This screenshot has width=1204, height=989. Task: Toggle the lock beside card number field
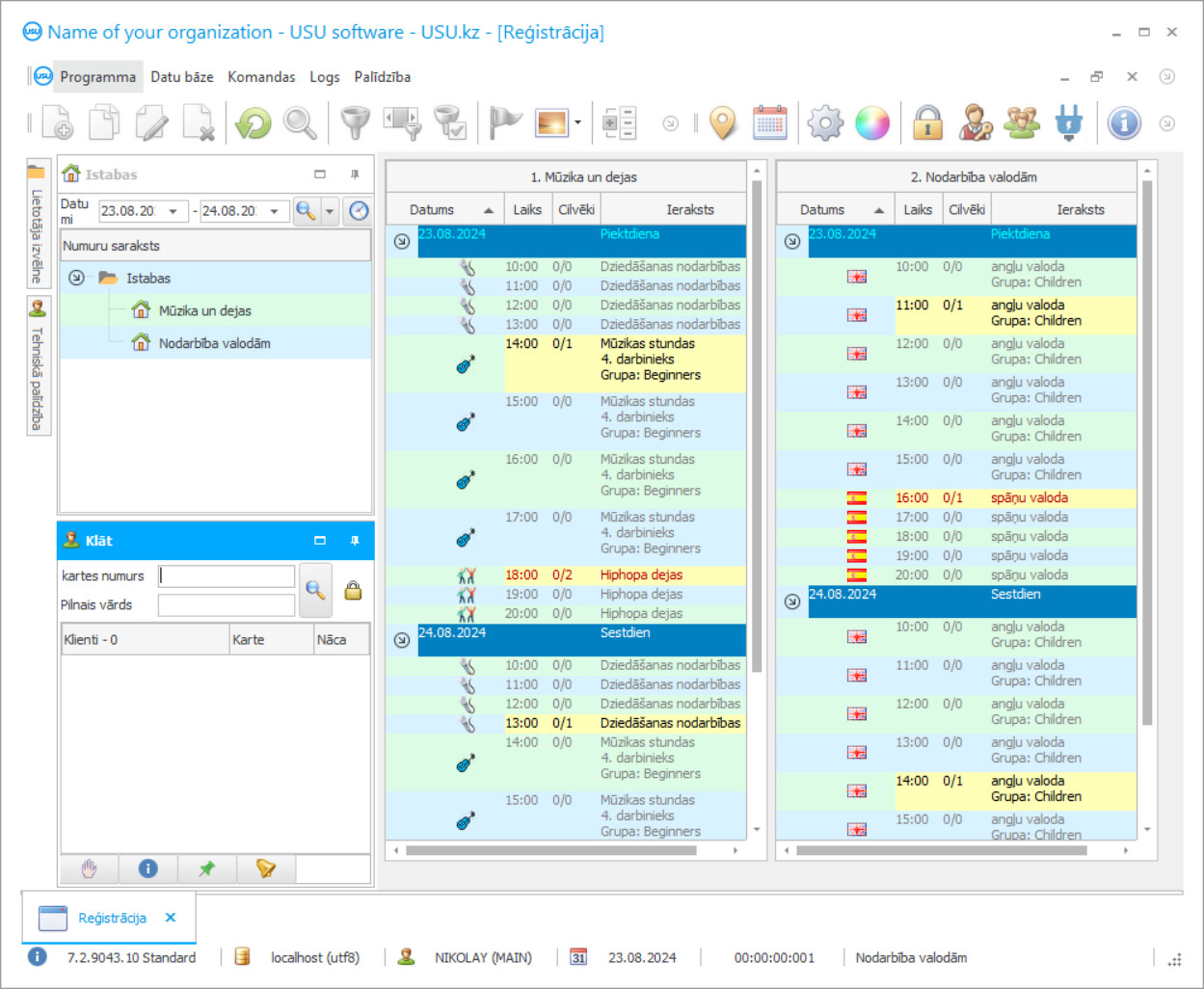tap(353, 591)
